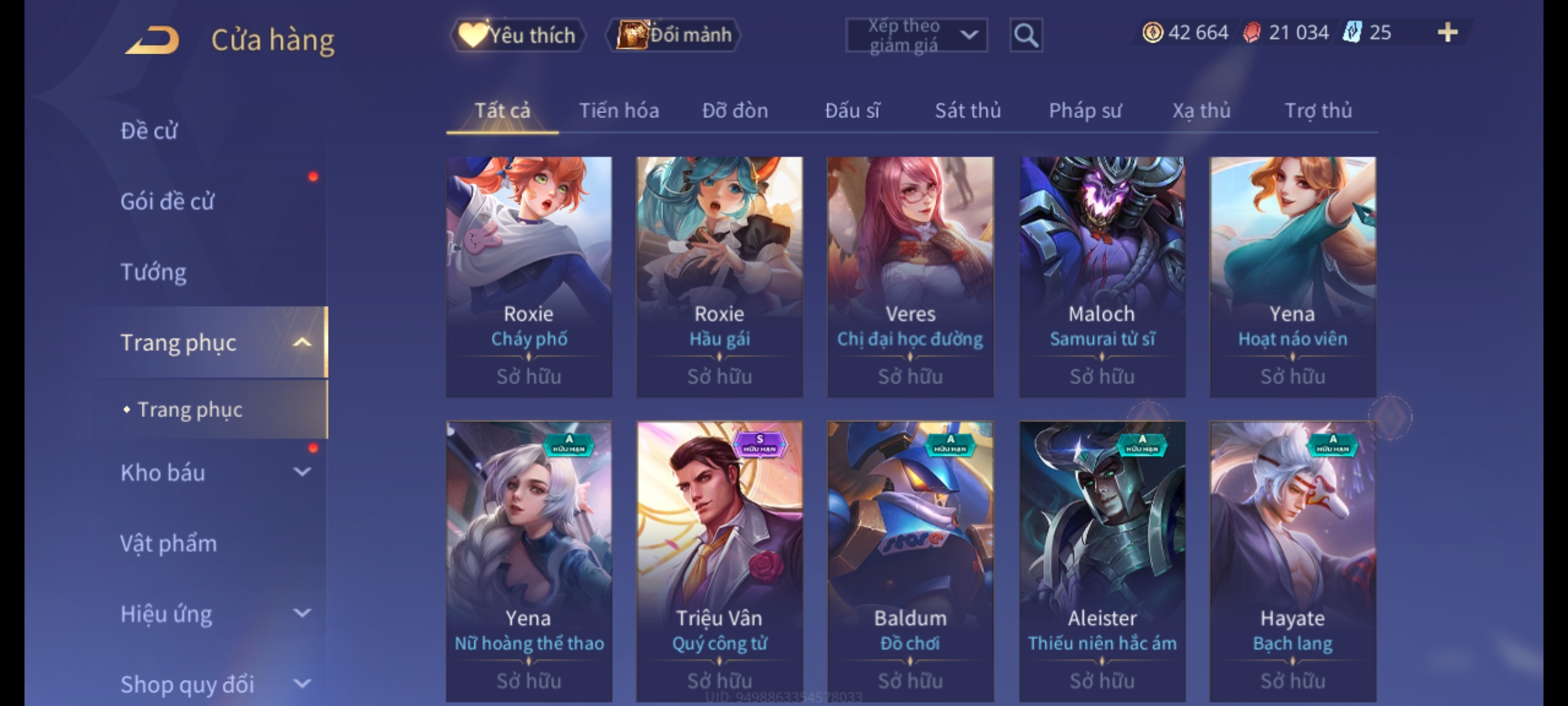1568x706 pixels.
Task: Select Maloch Samurai tử sĩ skin card
Action: [1102, 277]
